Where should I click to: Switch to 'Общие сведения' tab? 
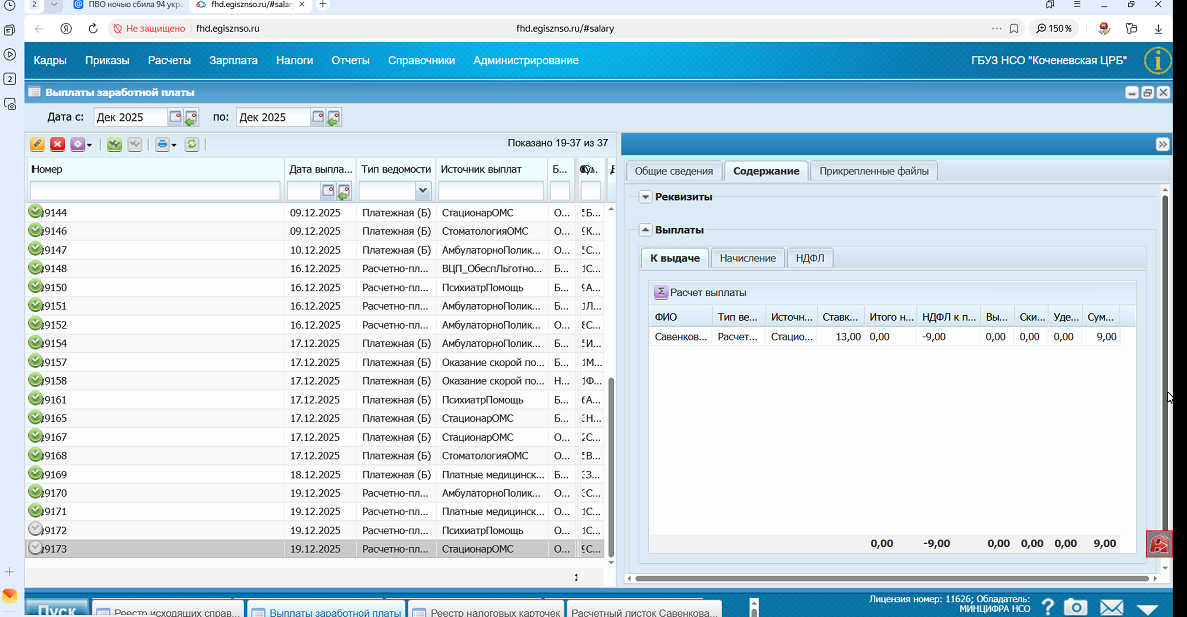pos(674,171)
